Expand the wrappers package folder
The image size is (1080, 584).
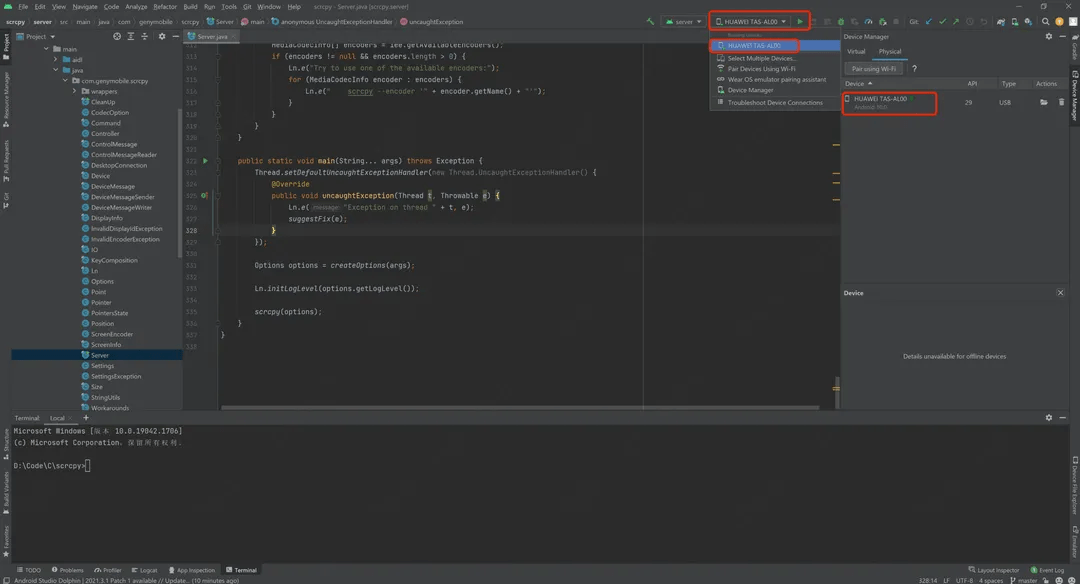coord(74,91)
